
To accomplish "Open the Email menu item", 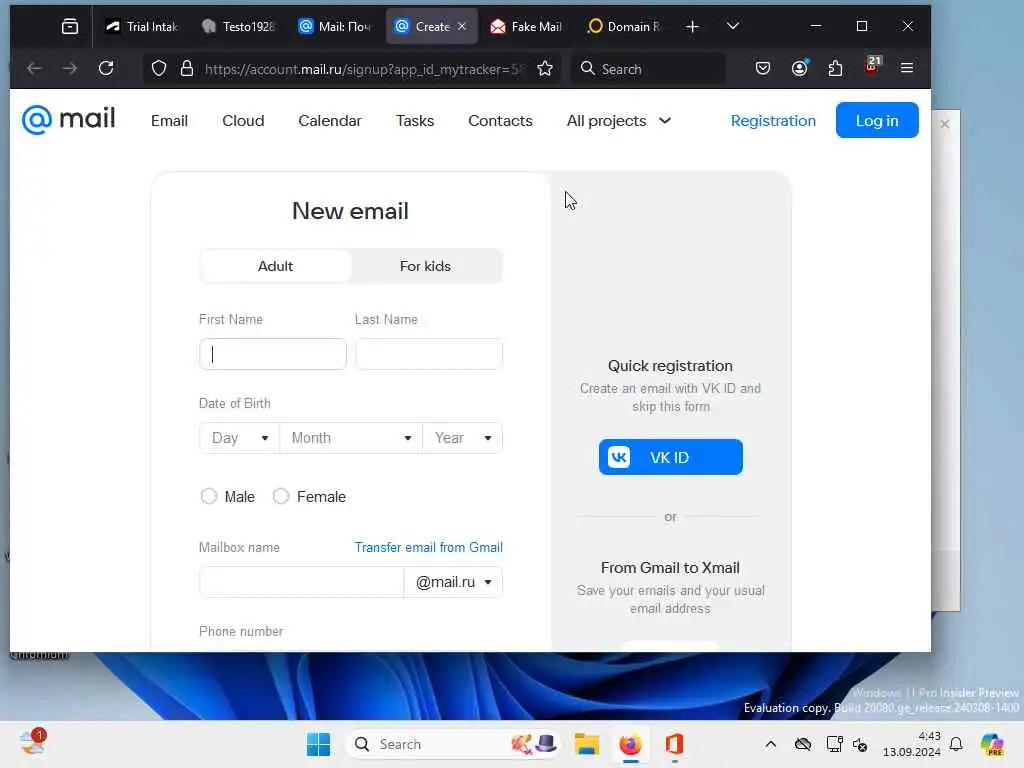I will (169, 121).
